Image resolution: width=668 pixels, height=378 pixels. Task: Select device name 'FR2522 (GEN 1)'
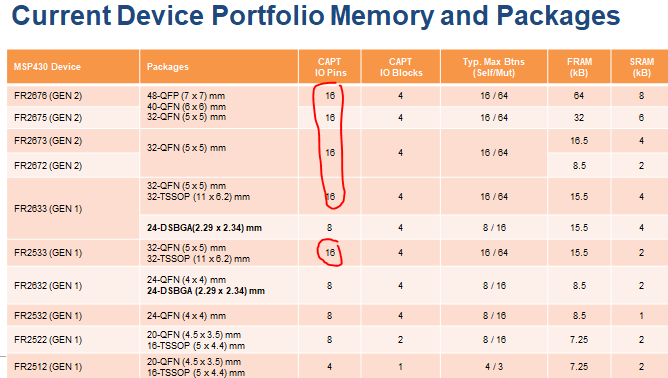pos(48,340)
